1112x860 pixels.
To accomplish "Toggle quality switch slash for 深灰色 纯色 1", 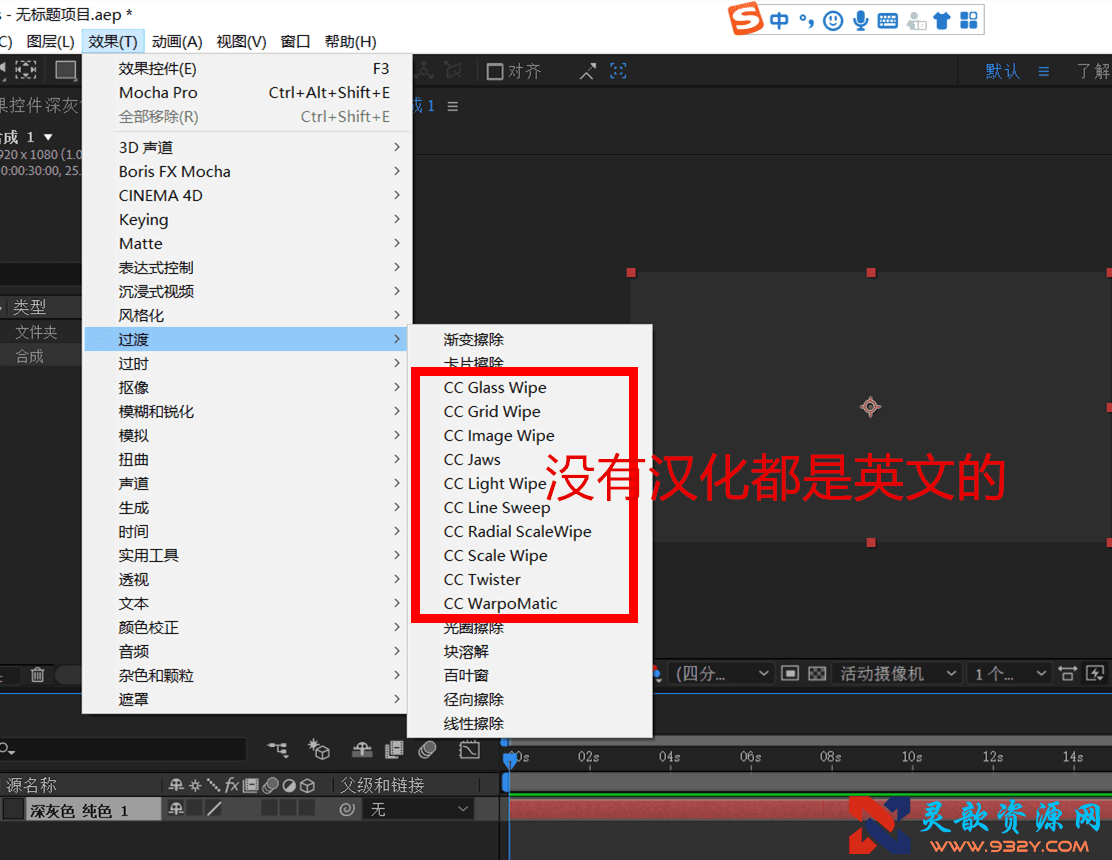I will 214,808.
